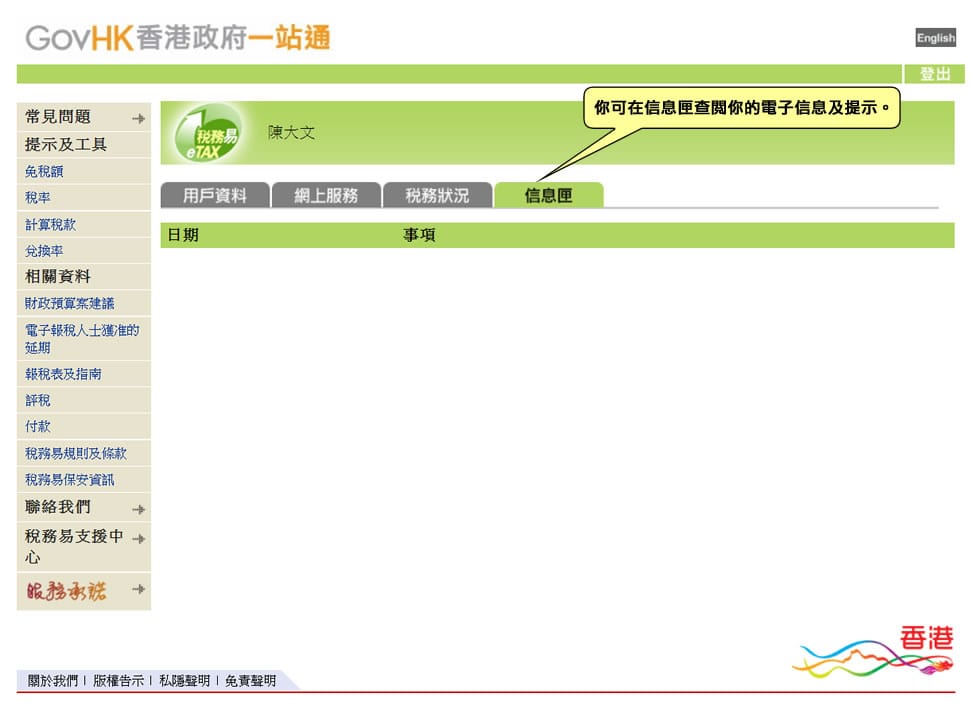This screenshot has width=973, height=717.
Task: Open 私隱聲明 in the footer
Action: tap(184, 681)
